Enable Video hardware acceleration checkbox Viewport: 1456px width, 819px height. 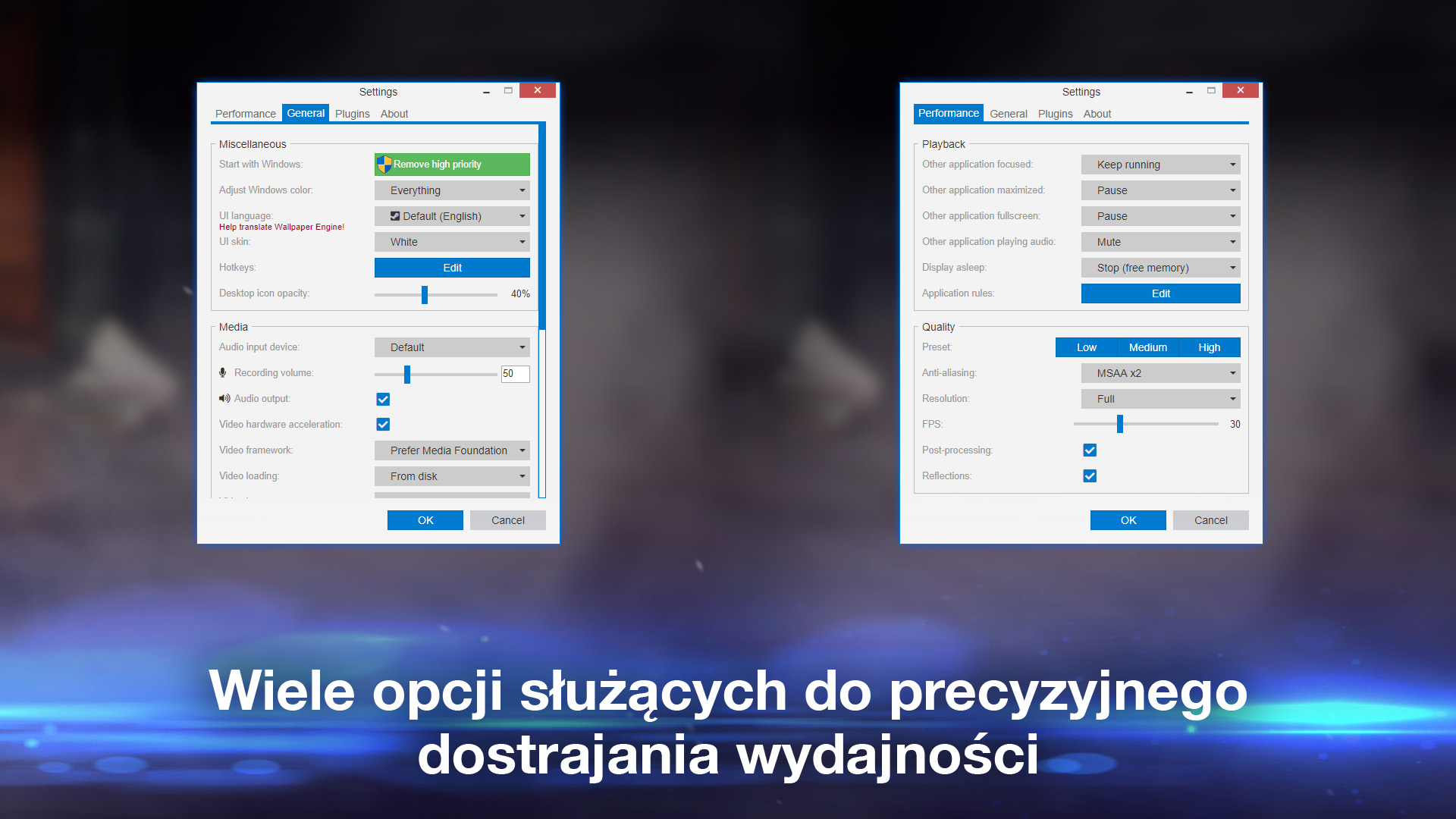pyautogui.click(x=383, y=423)
